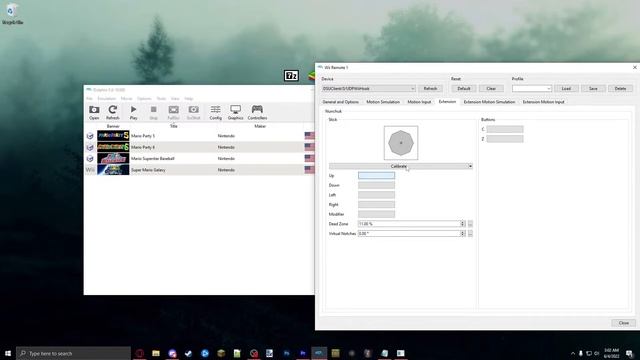
Task: Select the Mario Superstar Baseball banner thumbnail
Action: point(113,158)
